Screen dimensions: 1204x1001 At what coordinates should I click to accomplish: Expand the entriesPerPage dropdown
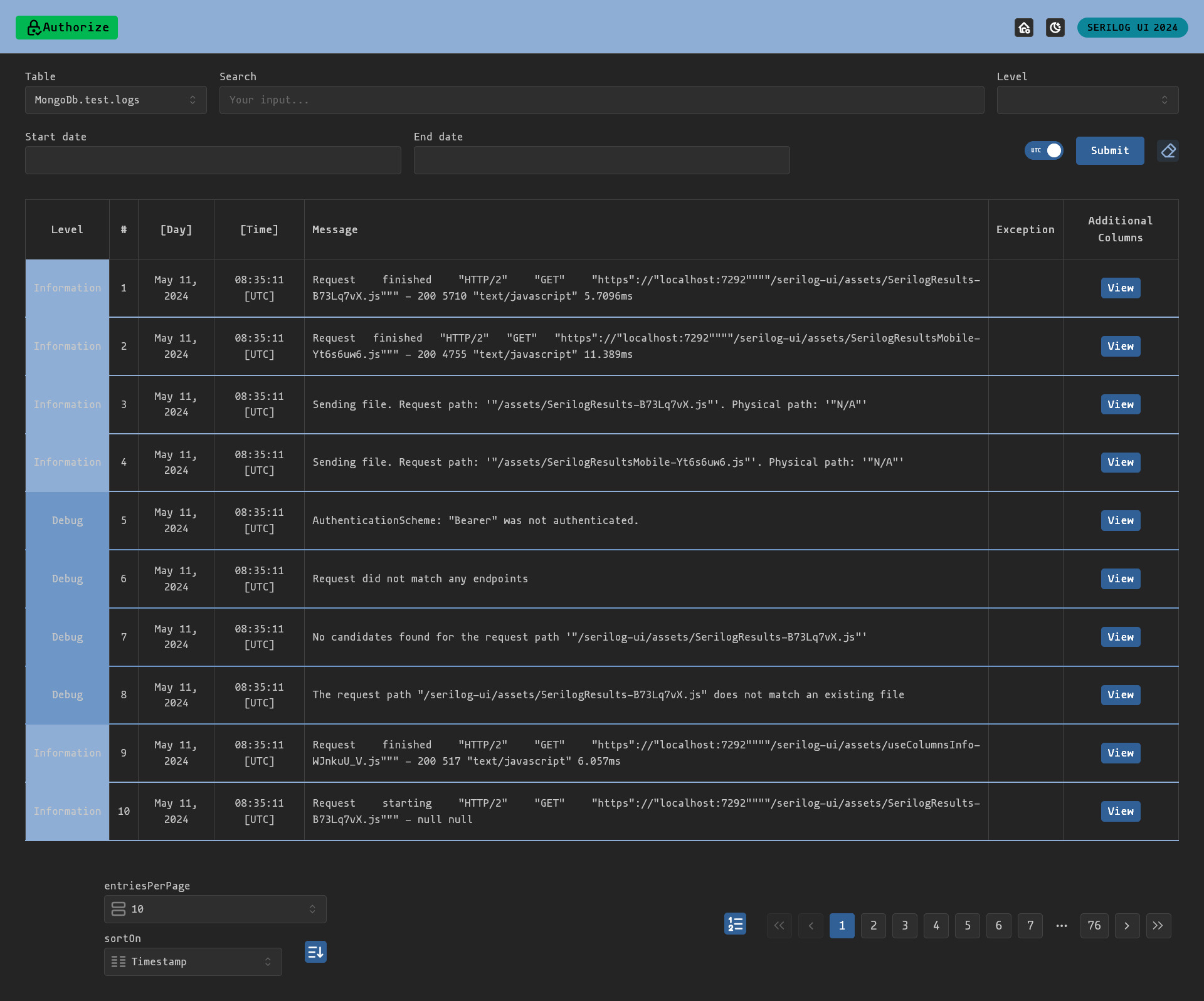[x=215, y=909]
